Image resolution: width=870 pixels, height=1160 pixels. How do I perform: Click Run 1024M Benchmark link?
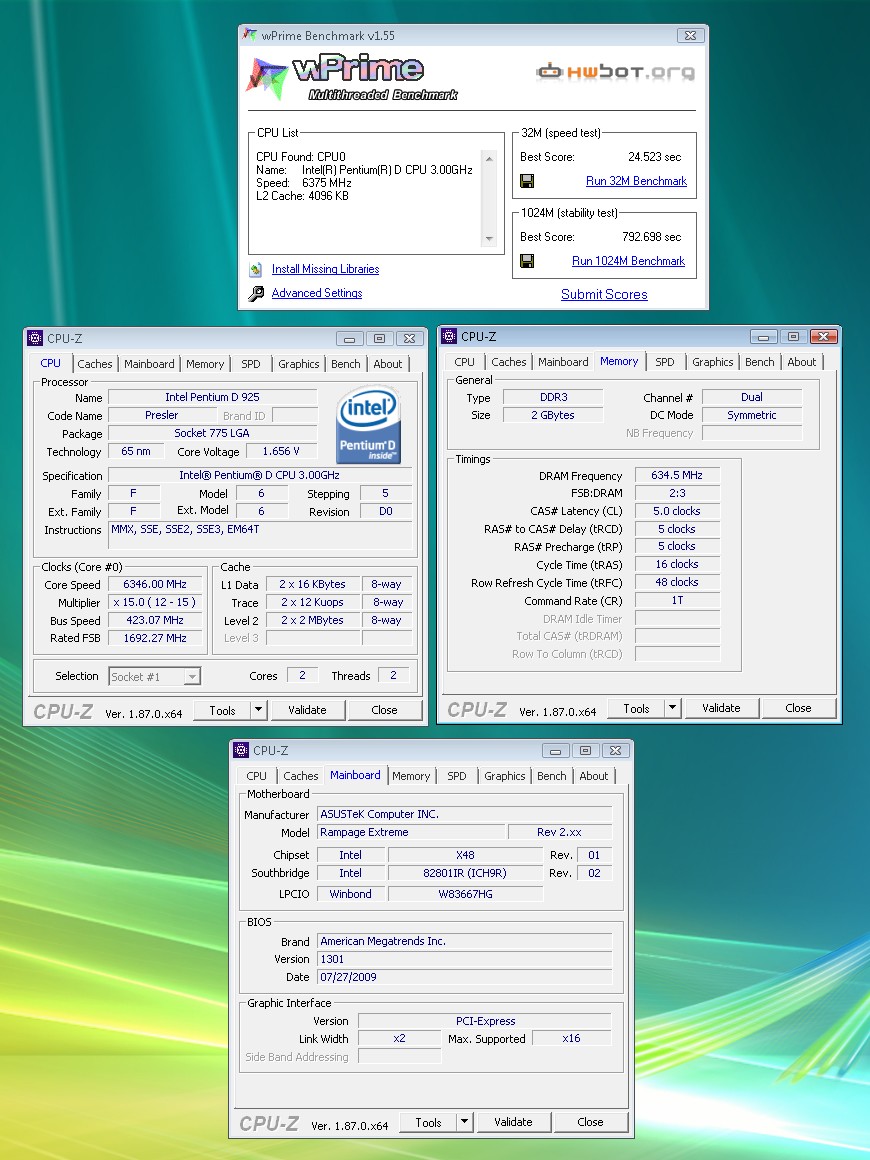[x=628, y=261]
